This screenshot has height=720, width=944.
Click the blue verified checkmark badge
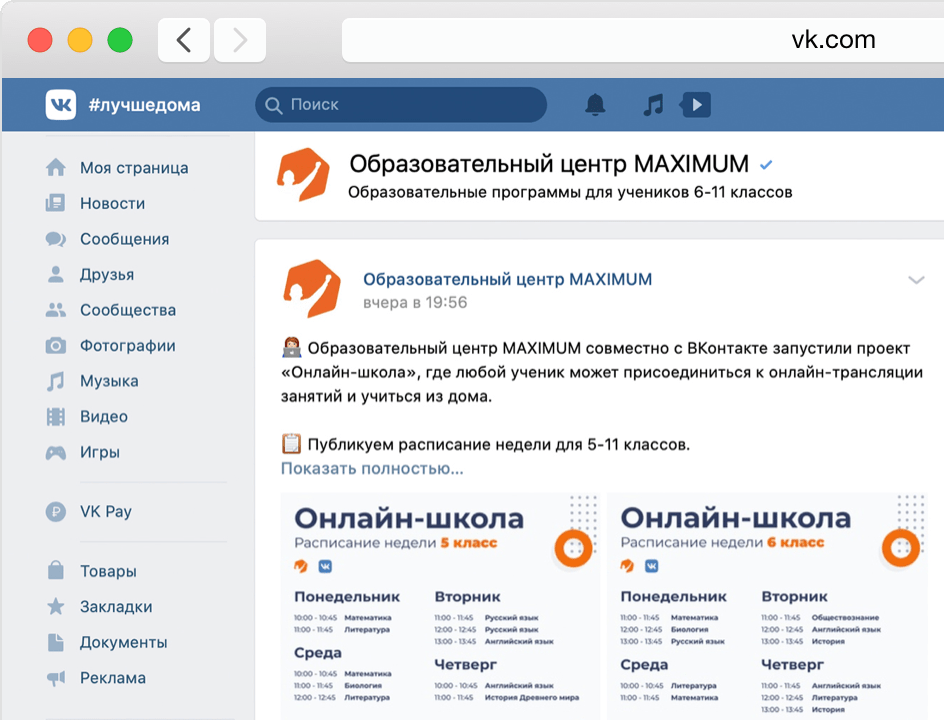(766, 164)
